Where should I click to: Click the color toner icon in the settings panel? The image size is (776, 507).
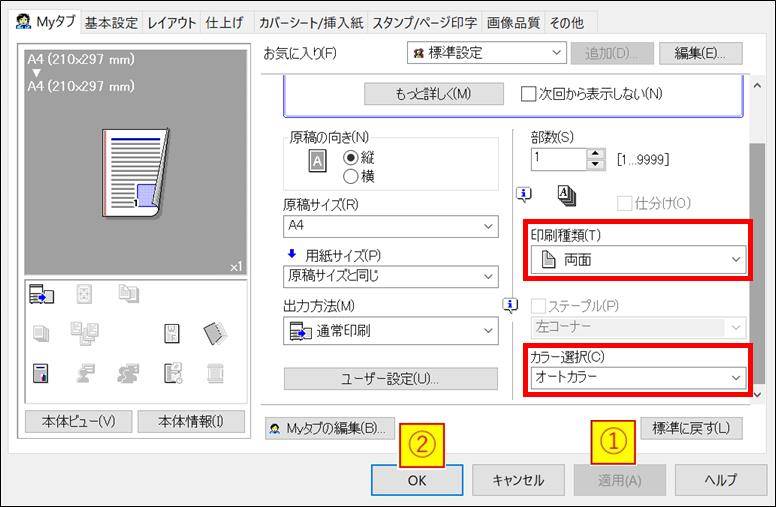click(41, 373)
